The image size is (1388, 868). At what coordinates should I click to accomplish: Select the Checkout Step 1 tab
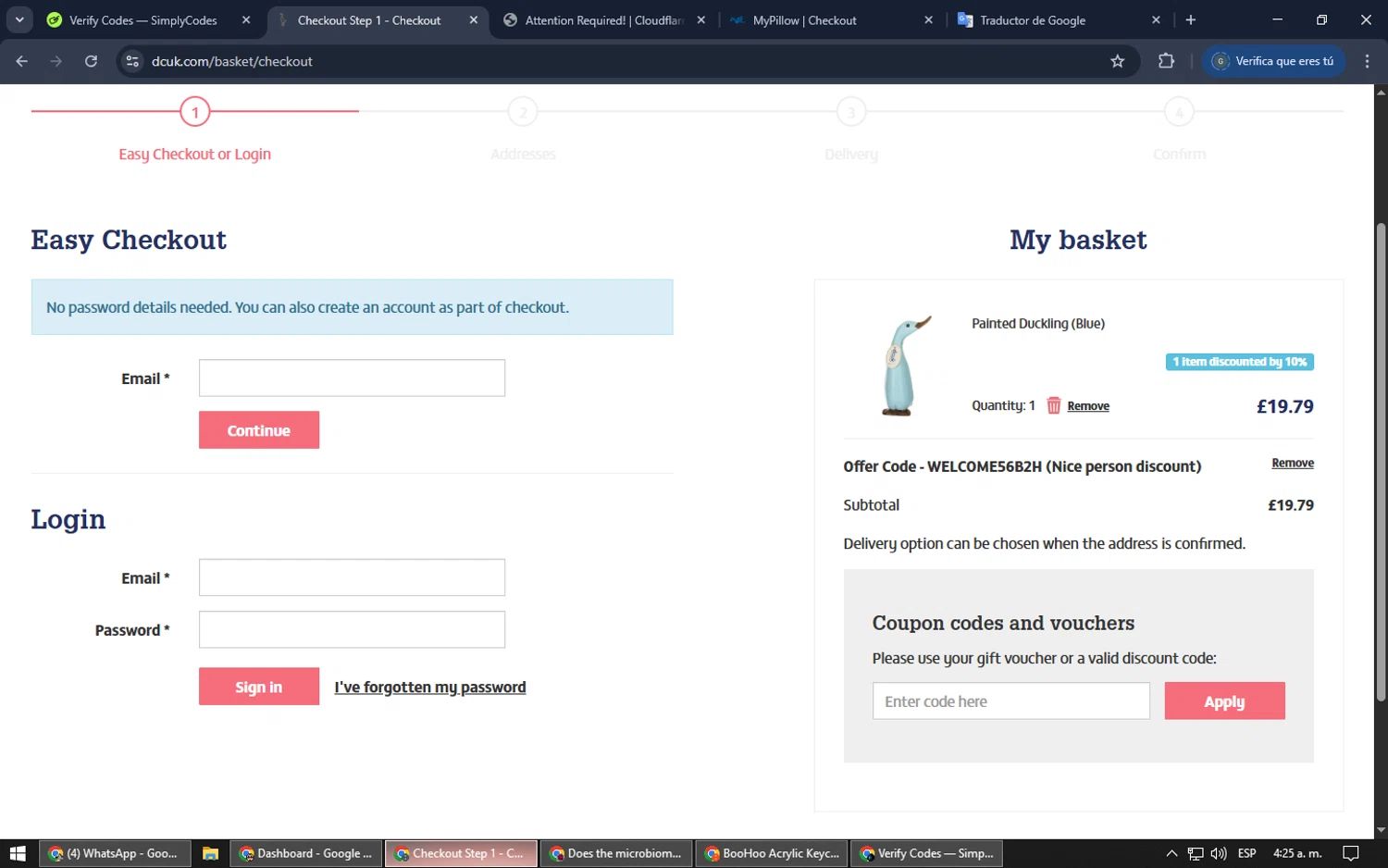click(x=368, y=19)
